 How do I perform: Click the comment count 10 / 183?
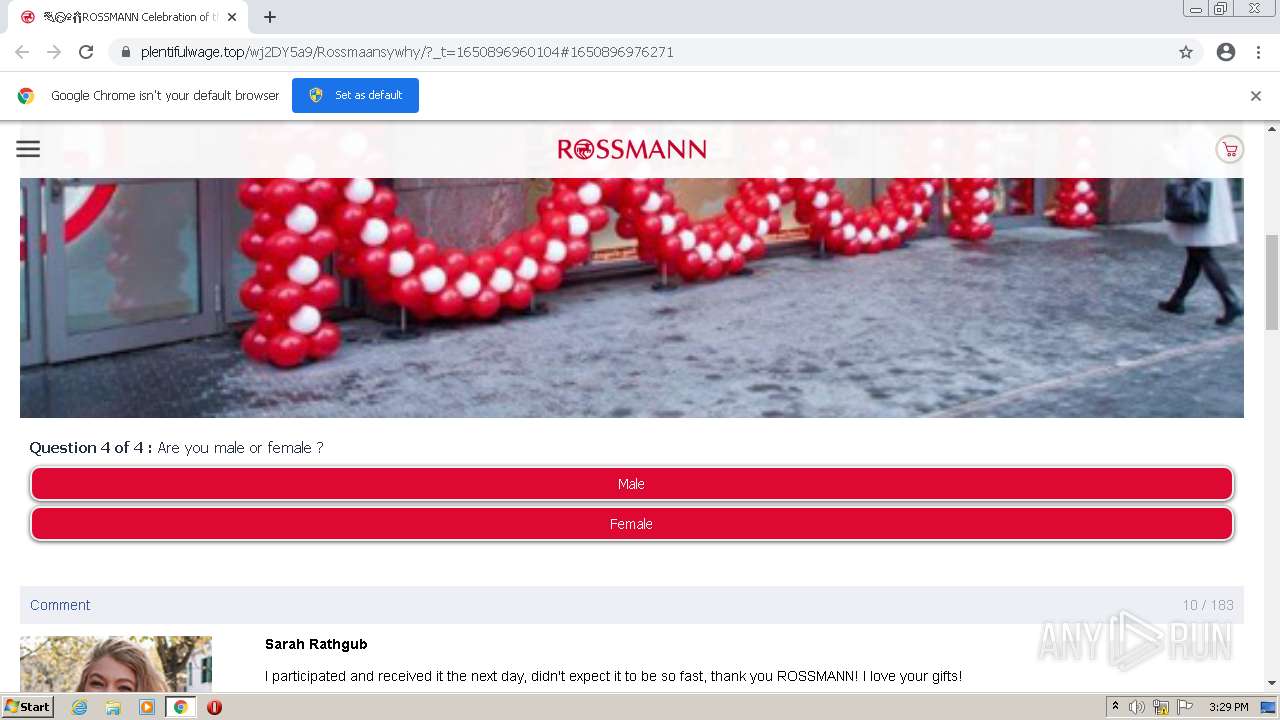click(1208, 605)
